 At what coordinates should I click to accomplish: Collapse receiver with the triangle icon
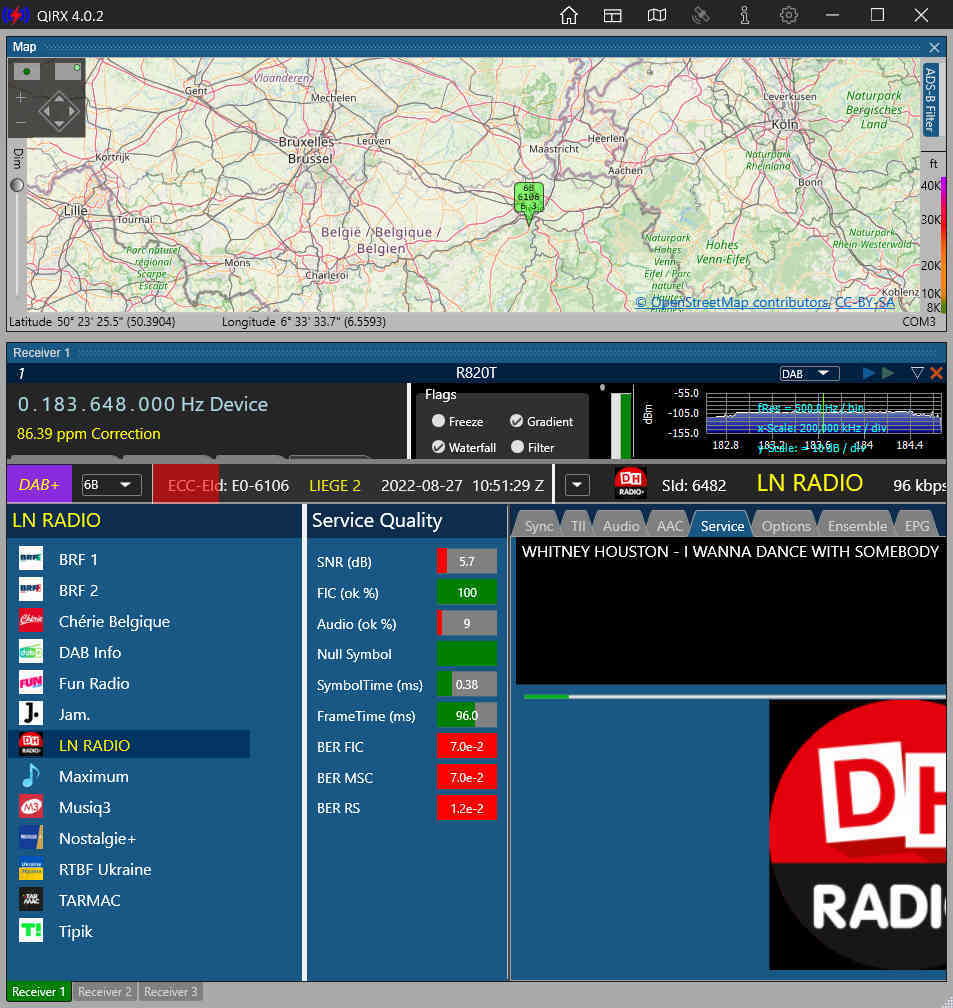click(x=918, y=373)
